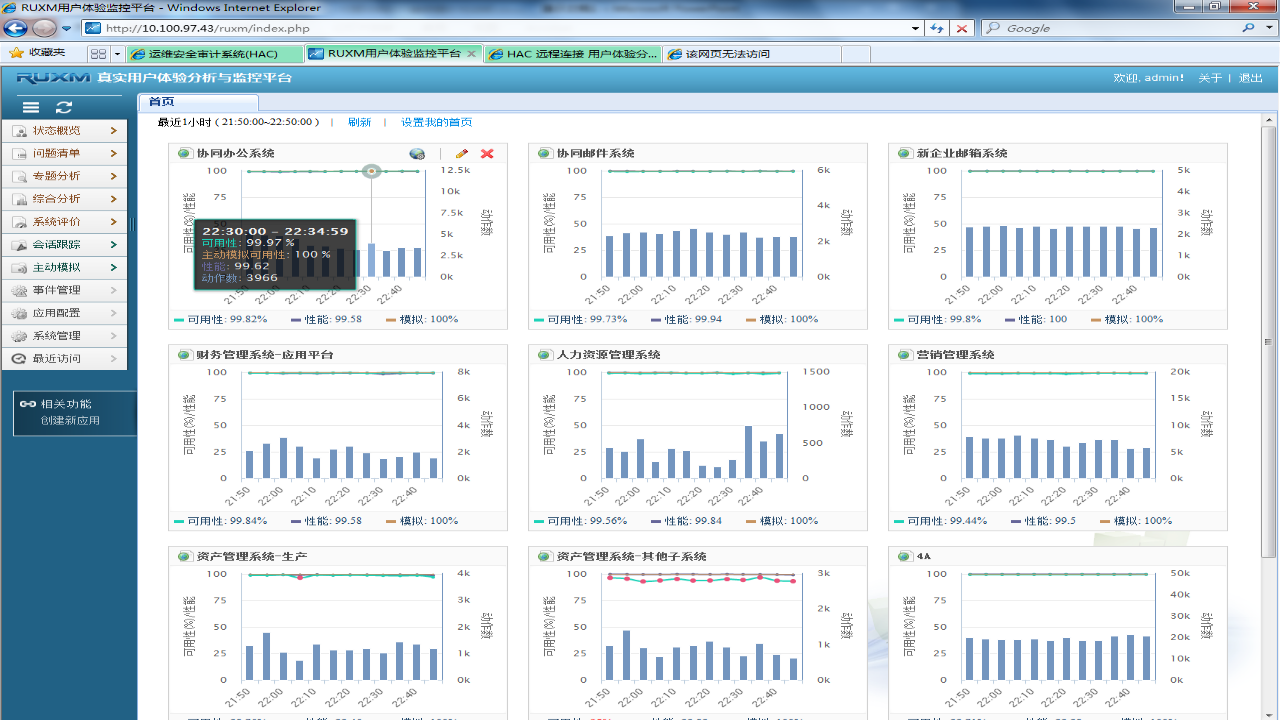Click the globe icon beside 营销管理系统
The width and height of the screenshot is (1280, 720).
pos(904,355)
